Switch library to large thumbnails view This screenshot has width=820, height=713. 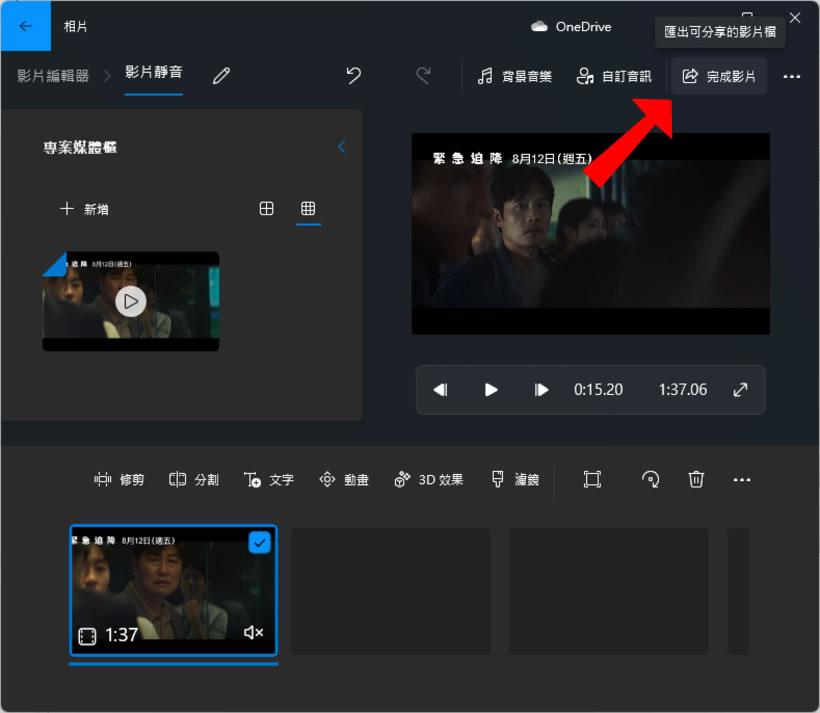[x=267, y=209]
